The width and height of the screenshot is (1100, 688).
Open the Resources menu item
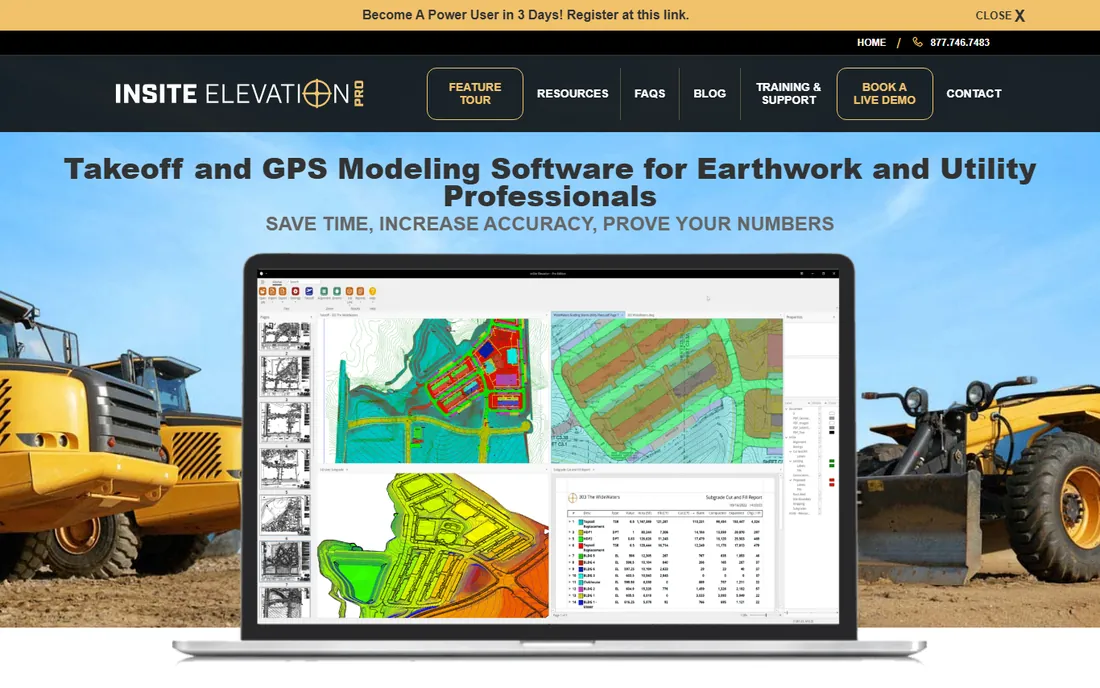click(x=572, y=93)
